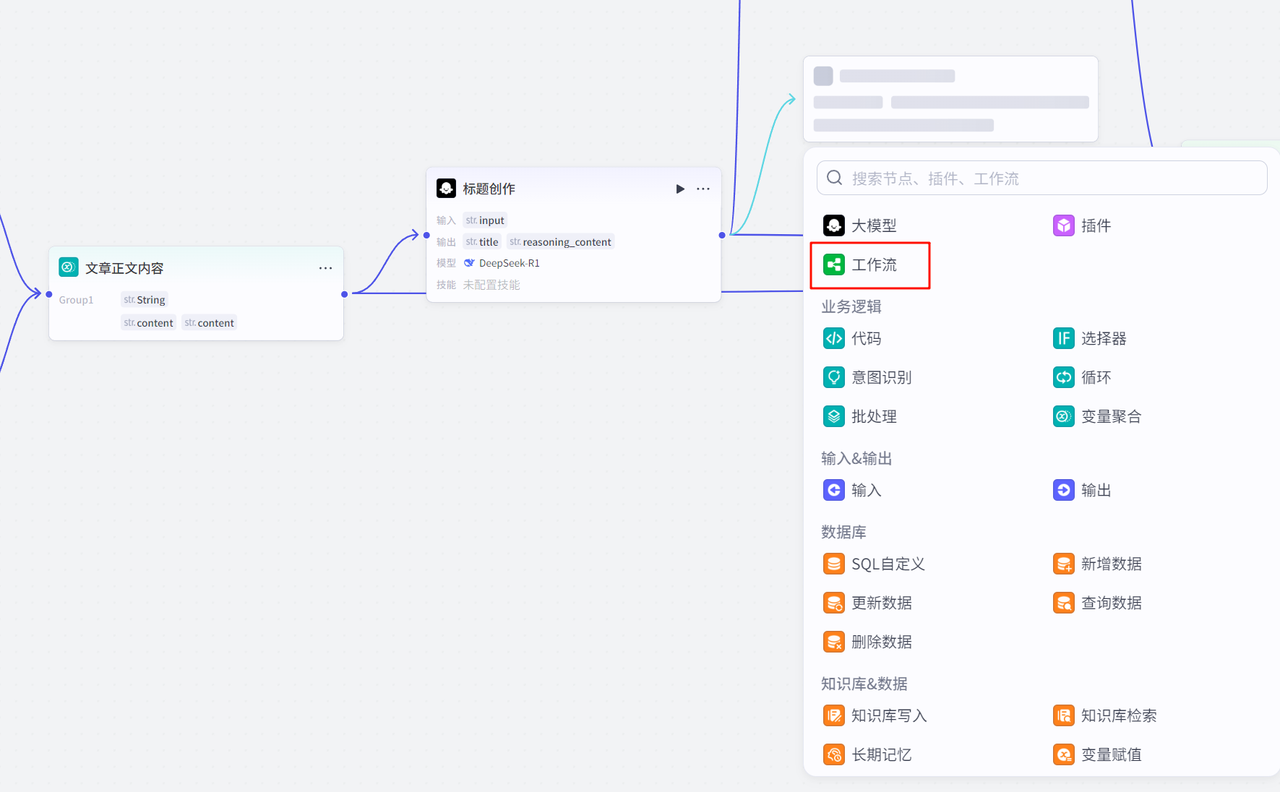Viewport: 1280px width, 792px height.
Task: Choose the 选择器 IF icon
Action: pos(1063,339)
